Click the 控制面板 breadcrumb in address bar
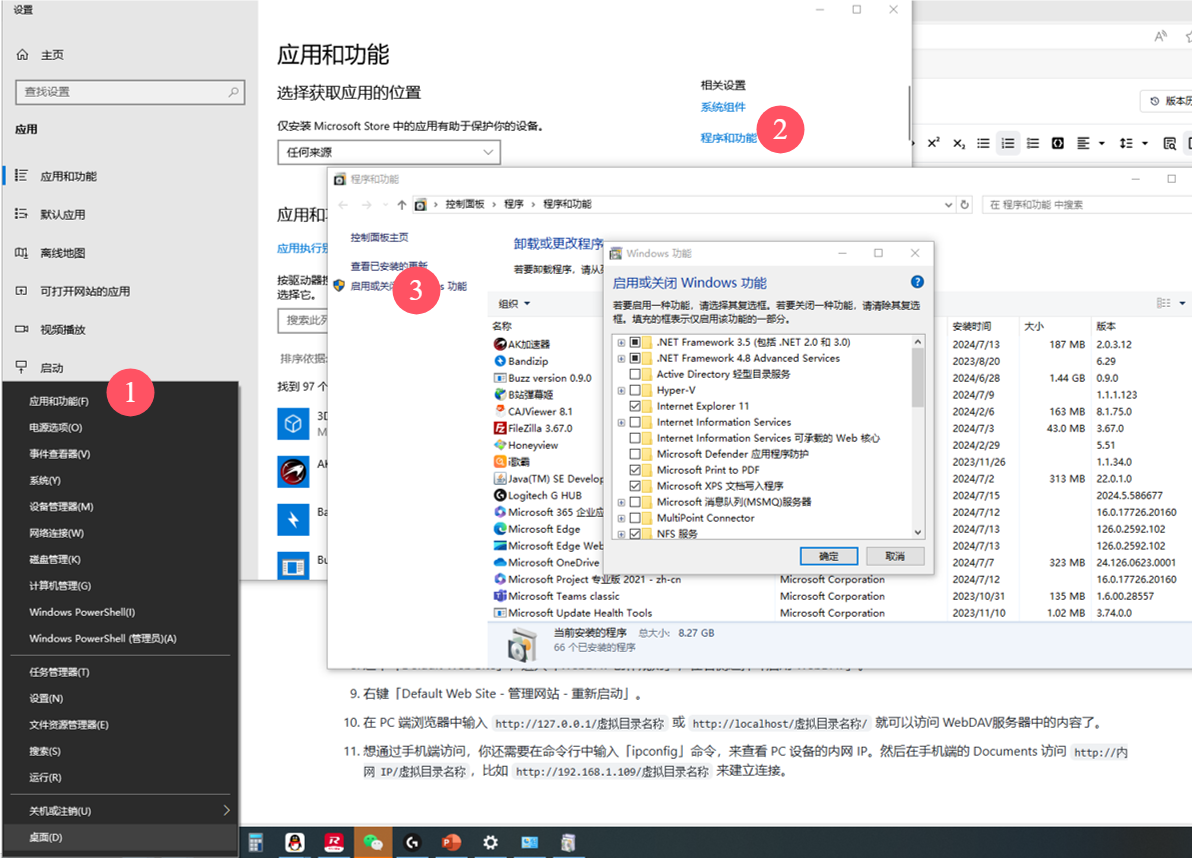 [464, 204]
